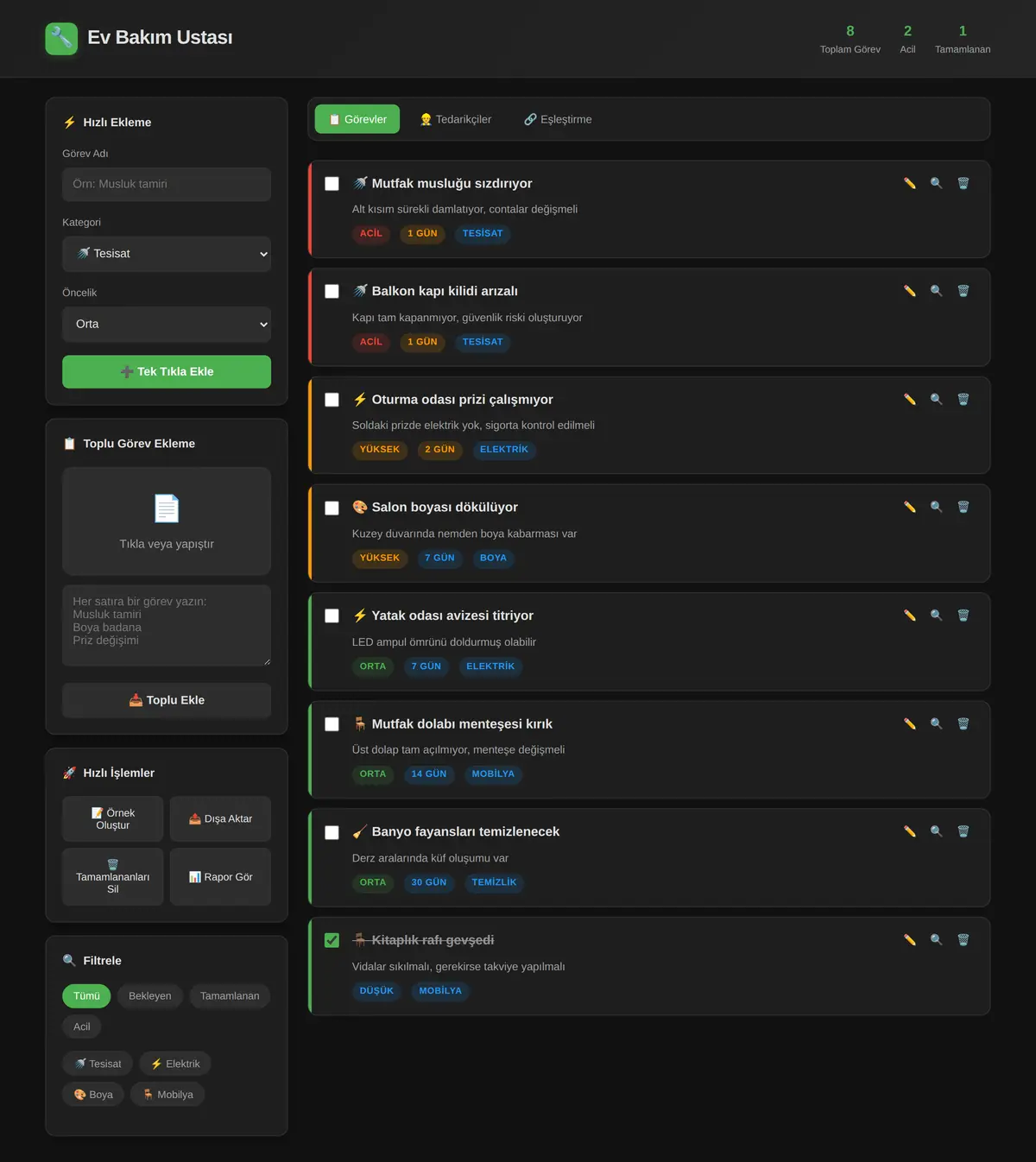Image resolution: width=1036 pixels, height=1162 pixels.
Task: Delete the Salon boyası dökülüyor task
Action: coord(963,507)
